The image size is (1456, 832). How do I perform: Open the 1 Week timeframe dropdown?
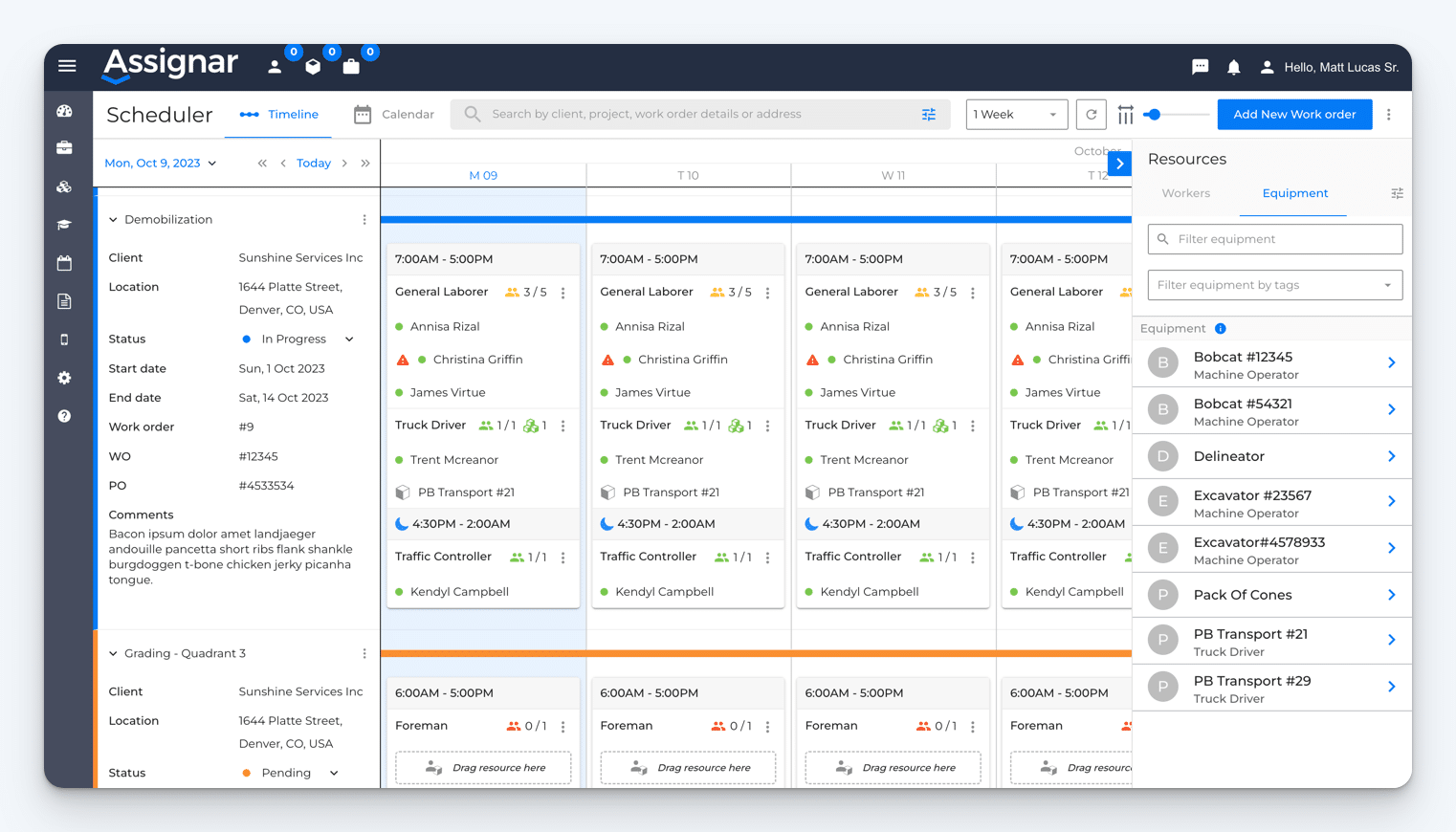(1016, 114)
